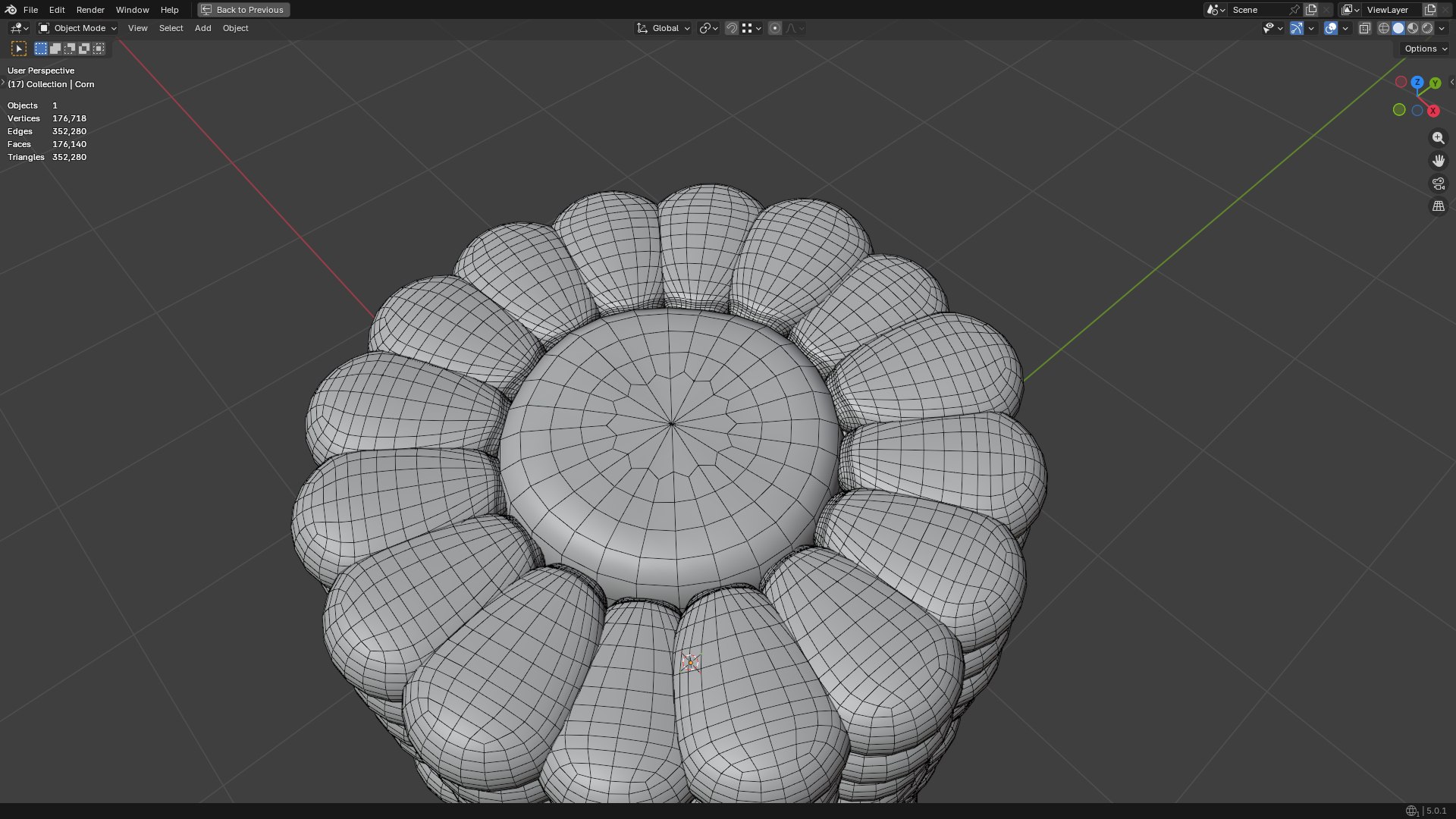
Task: Switch to solid viewport shading
Action: tap(1398, 28)
